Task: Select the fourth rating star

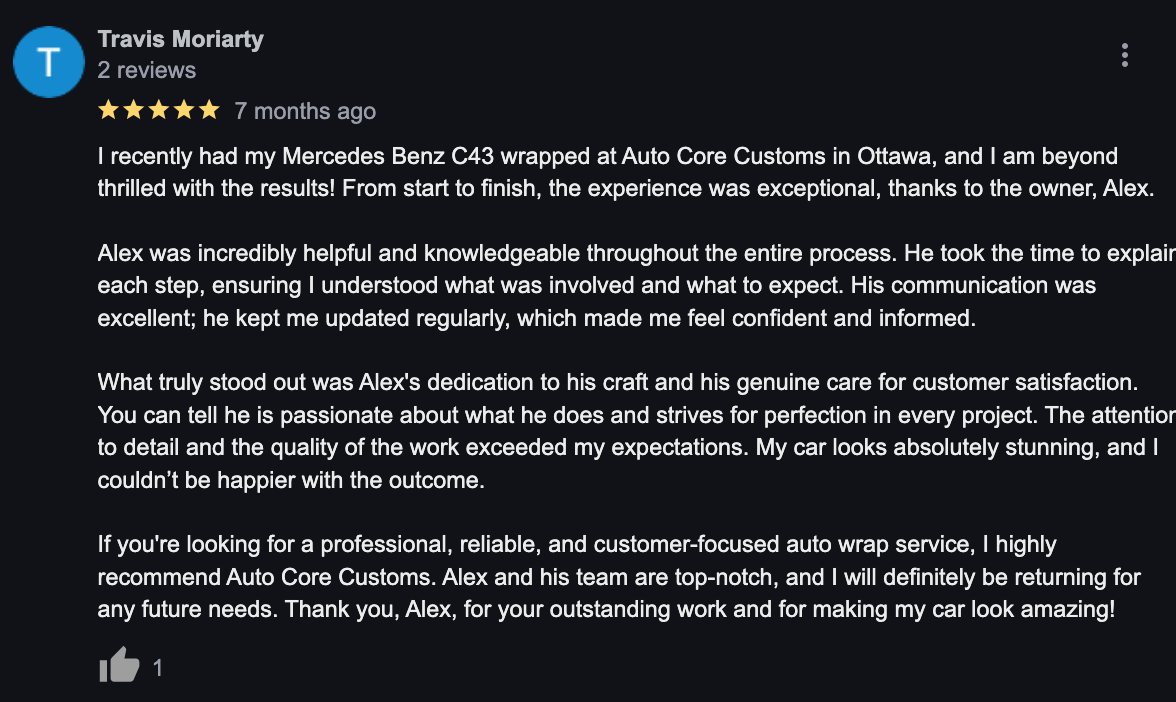Action: [x=184, y=110]
